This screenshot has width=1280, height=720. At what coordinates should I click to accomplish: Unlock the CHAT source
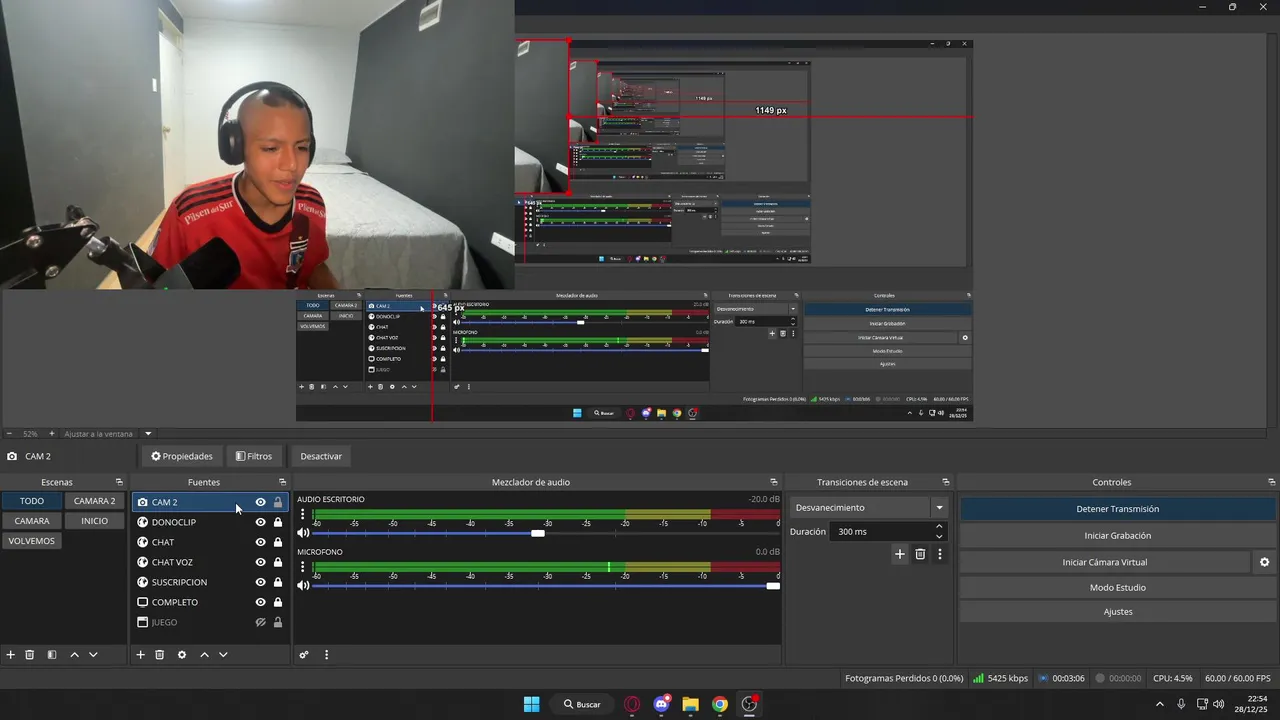(x=278, y=542)
